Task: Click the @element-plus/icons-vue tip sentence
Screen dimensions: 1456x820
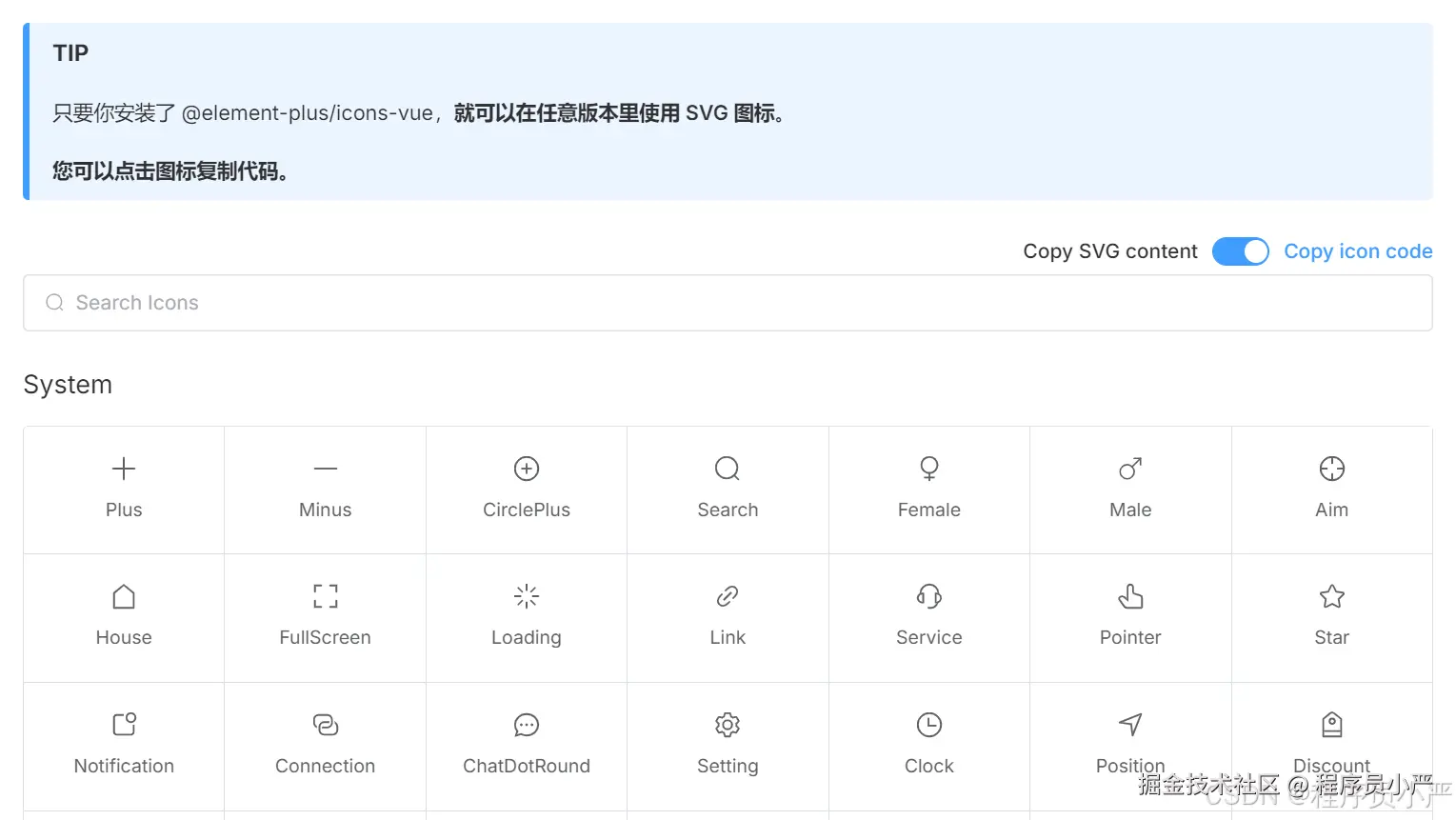Action: (x=419, y=113)
